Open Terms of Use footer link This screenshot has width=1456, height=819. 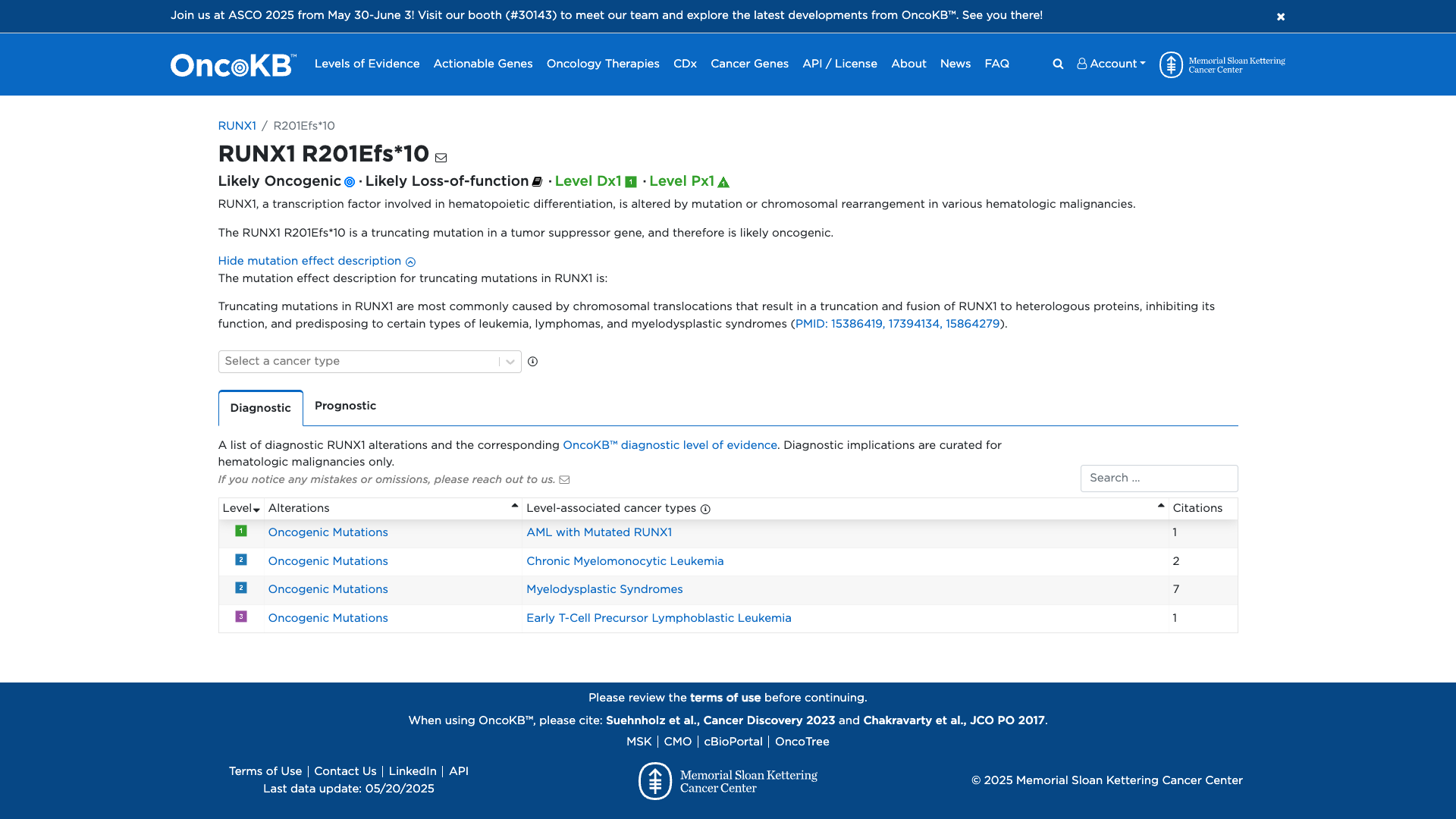coord(265,772)
